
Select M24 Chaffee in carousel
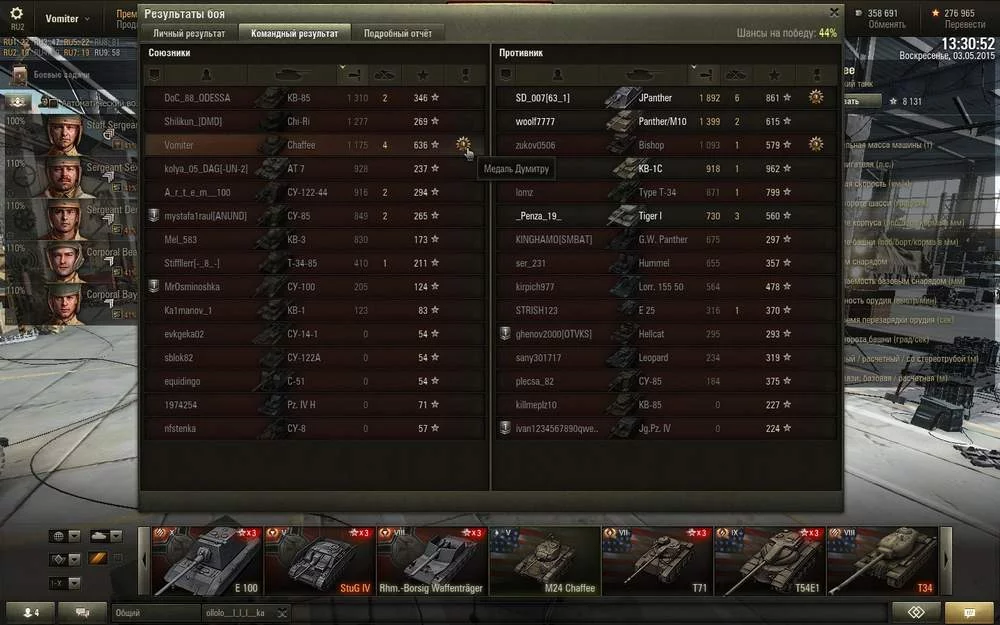click(x=544, y=561)
